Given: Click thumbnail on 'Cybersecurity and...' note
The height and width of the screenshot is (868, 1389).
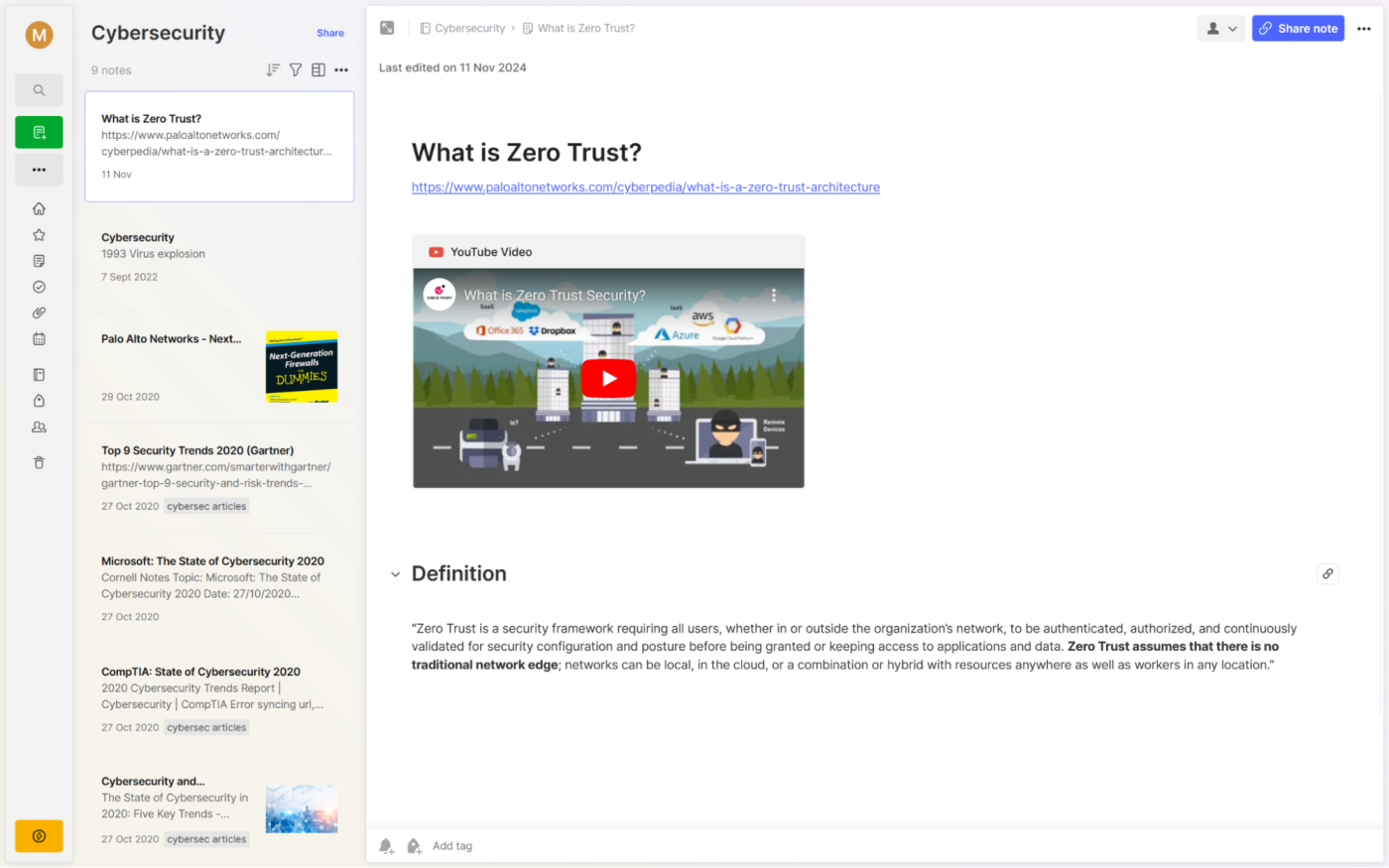Looking at the screenshot, I should pyautogui.click(x=302, y=808).
